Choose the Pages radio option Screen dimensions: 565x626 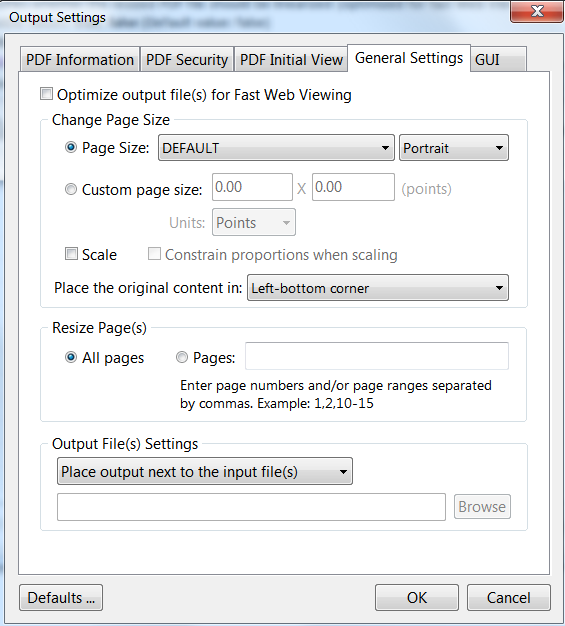[x=182, y=357]
